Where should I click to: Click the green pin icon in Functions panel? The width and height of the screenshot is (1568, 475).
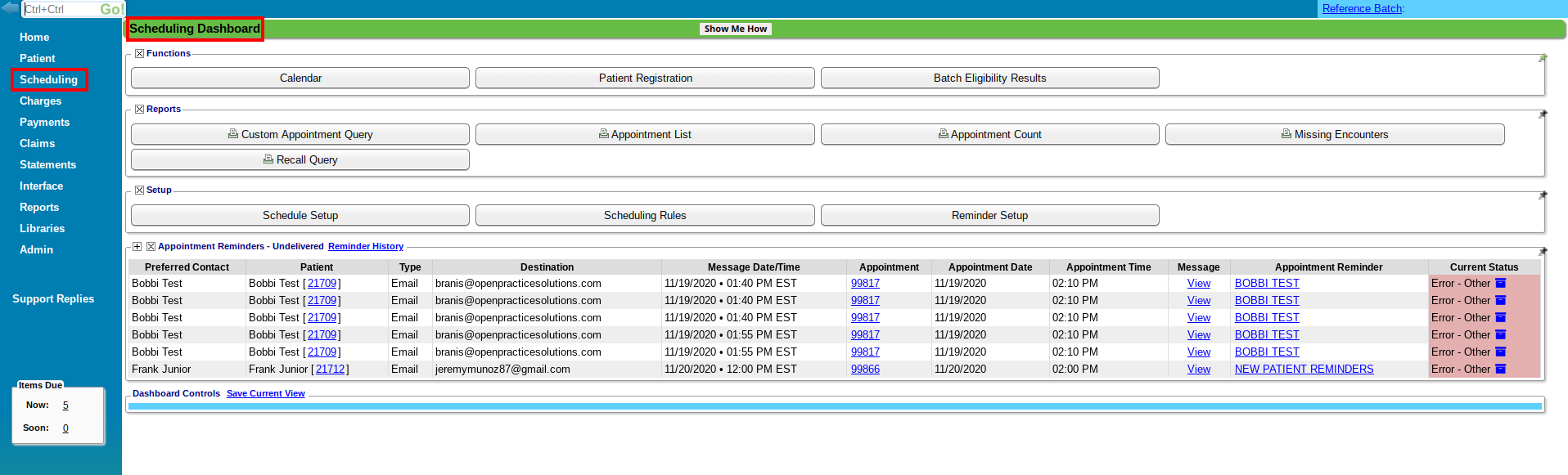(1543, 58)
